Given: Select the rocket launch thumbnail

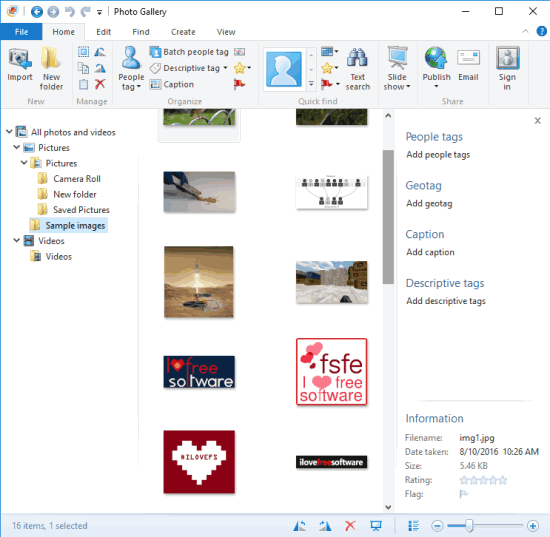Looking at the screenshot, I should [x=199, y=282].
